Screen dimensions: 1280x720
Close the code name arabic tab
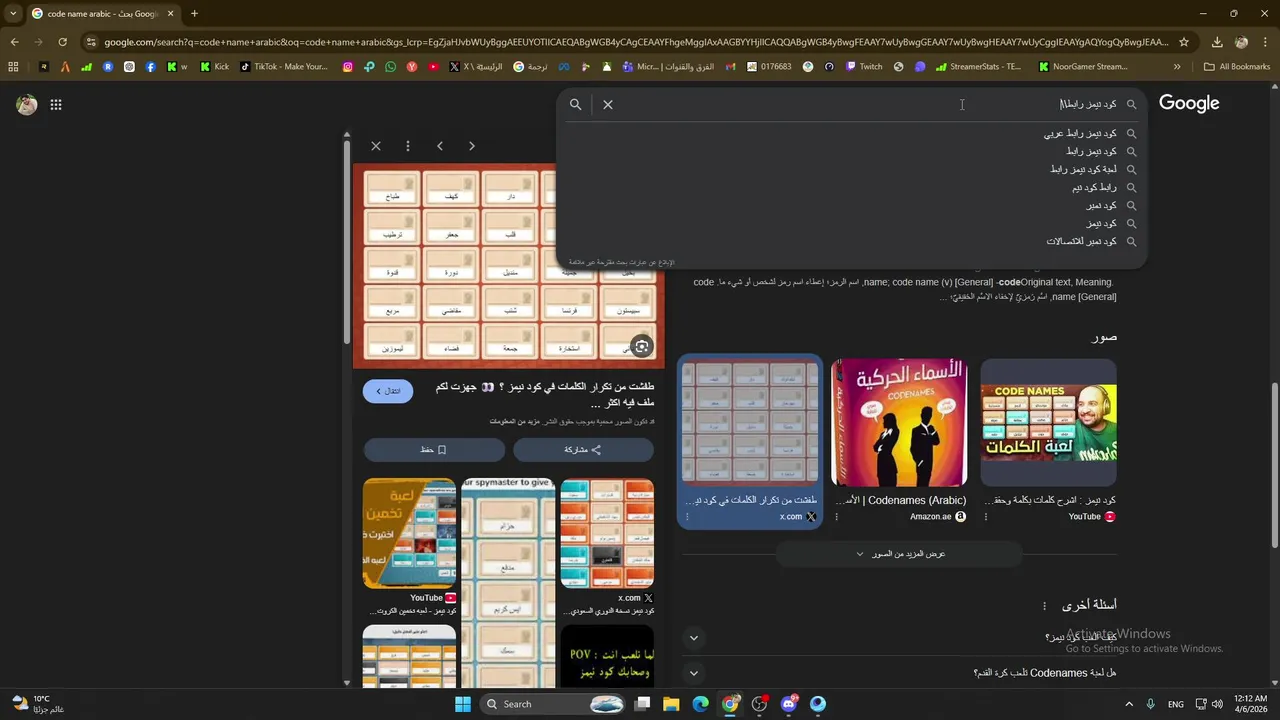click(x=170, y=13)
